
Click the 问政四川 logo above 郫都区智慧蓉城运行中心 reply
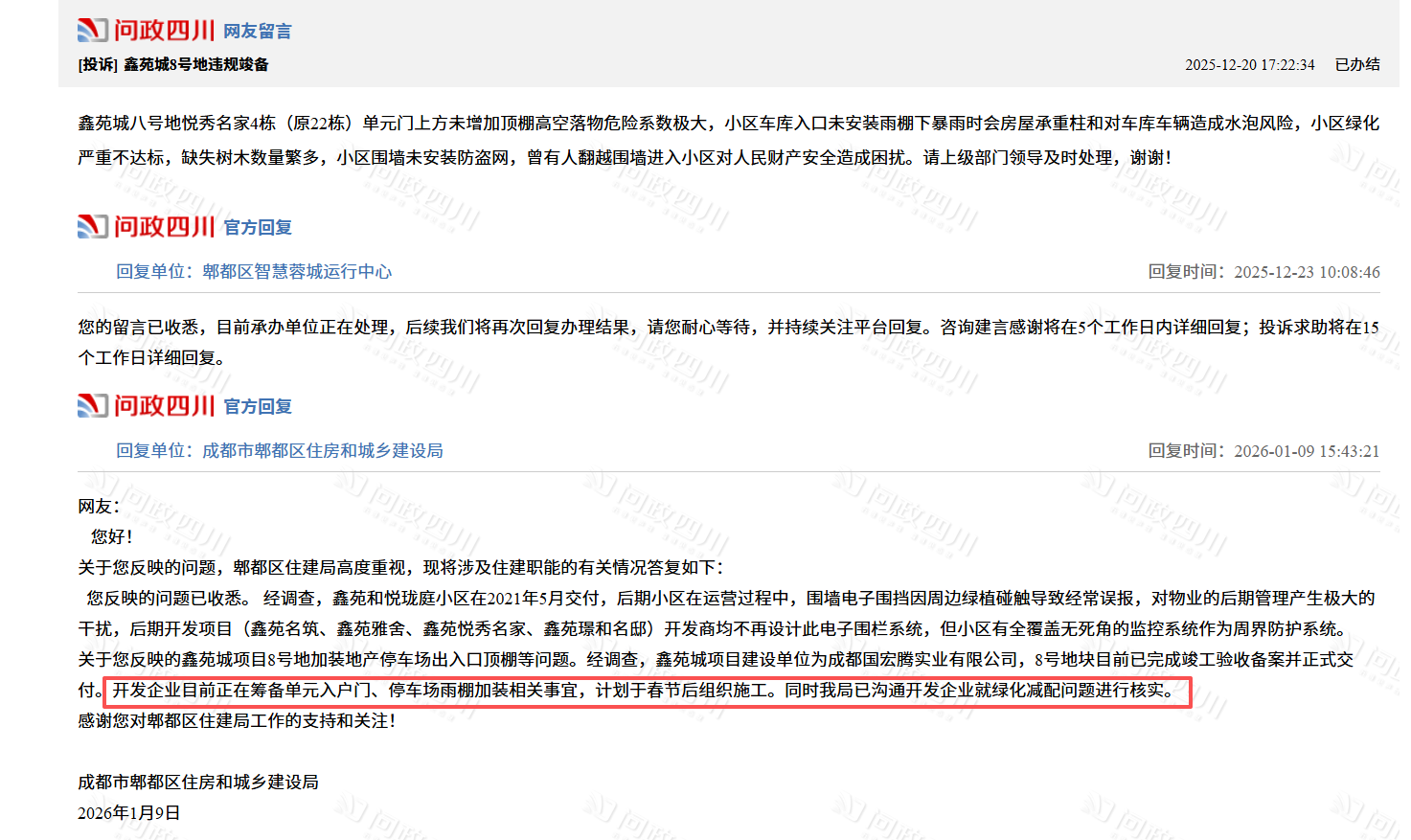click(x=147, y=227)
